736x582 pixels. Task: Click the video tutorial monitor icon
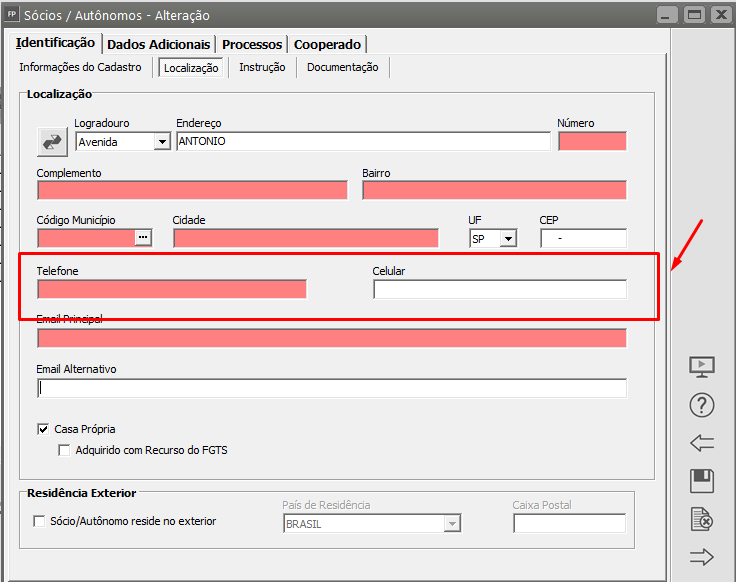[x=702, y=367]
